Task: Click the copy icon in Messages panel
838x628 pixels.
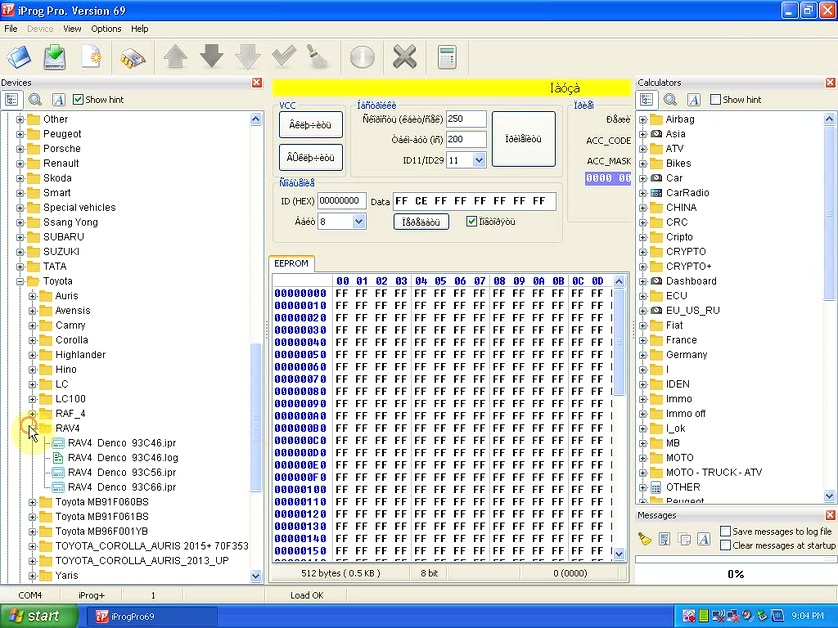Action: point(684,539)
